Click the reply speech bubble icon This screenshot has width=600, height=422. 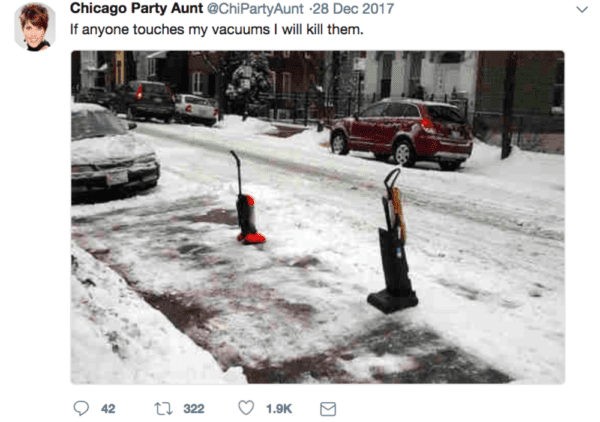[x=81, y=408]
